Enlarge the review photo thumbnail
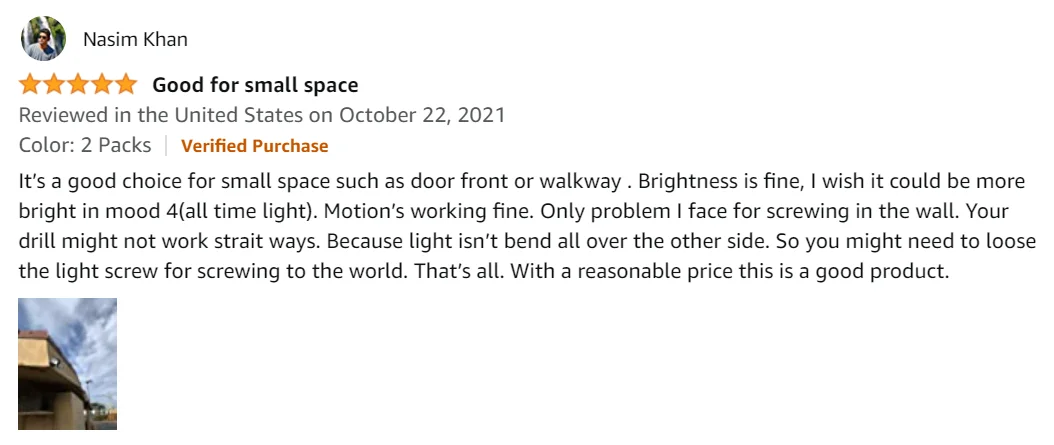1054x445 pixels. coord(68,364)
